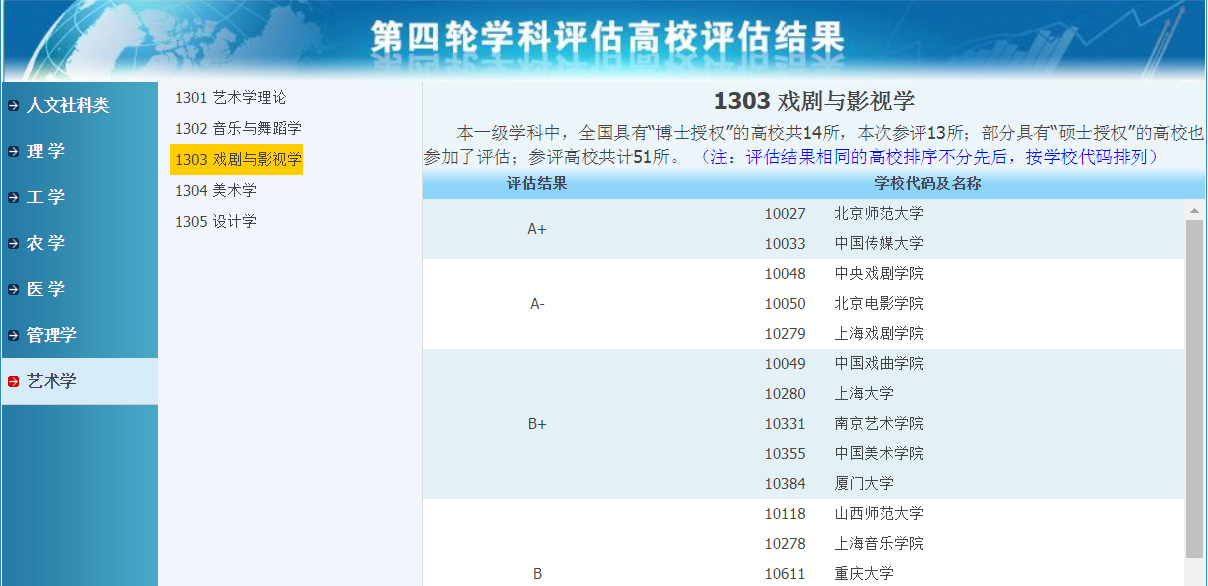Click the 评估结果 column header
Screen dimensions: 1208x586
point(537,184)
